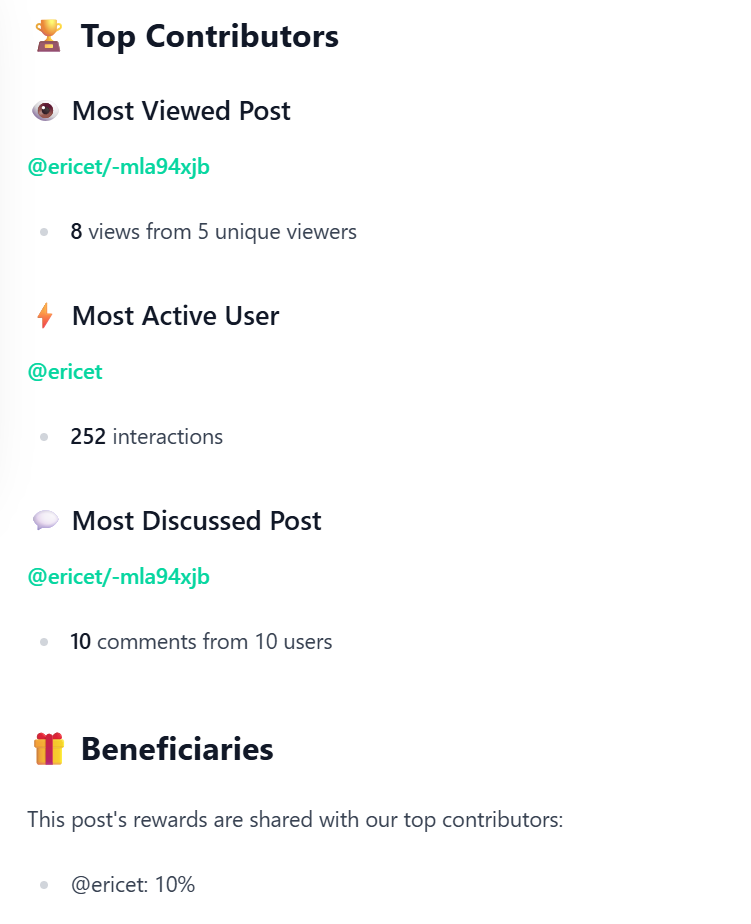This screenshot has width=751, height=924.
Task: Click the lightning bolt icon beside Most Active User
Action: click(45, 316)
